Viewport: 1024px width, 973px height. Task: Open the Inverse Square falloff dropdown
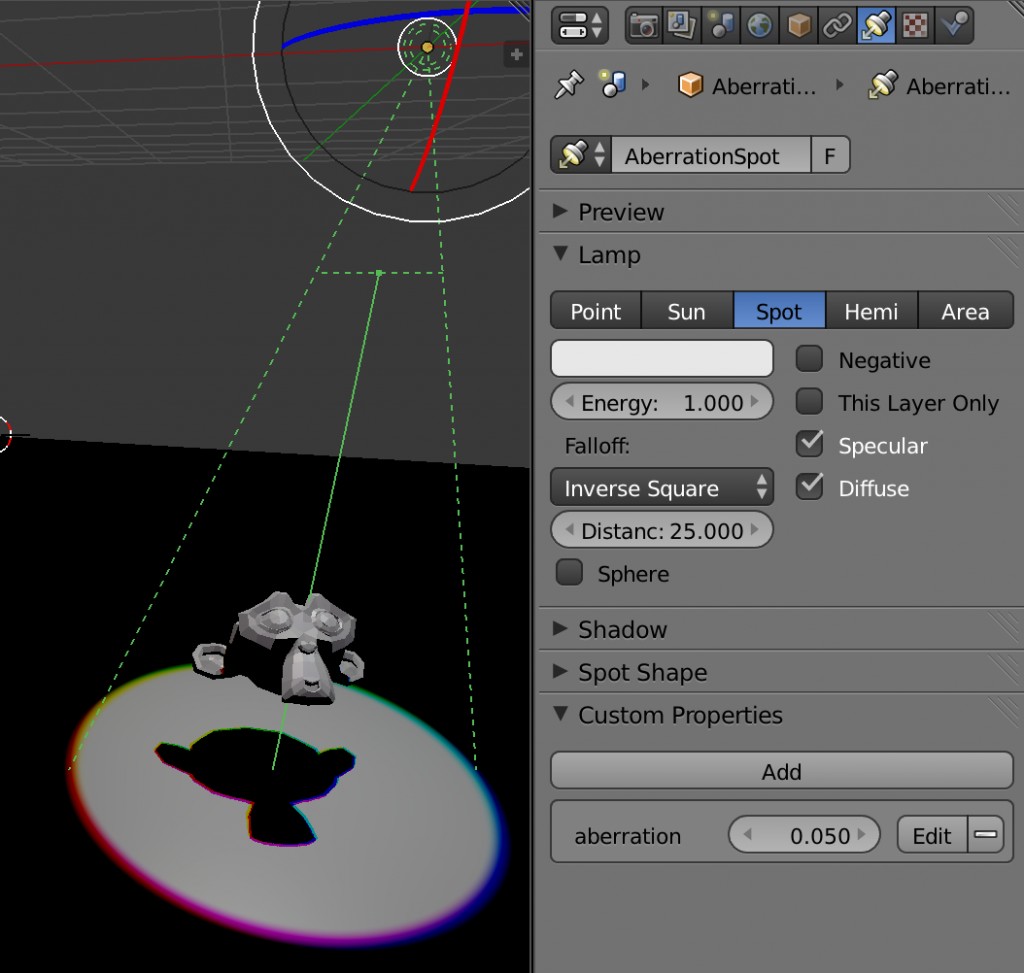[661, 488]
